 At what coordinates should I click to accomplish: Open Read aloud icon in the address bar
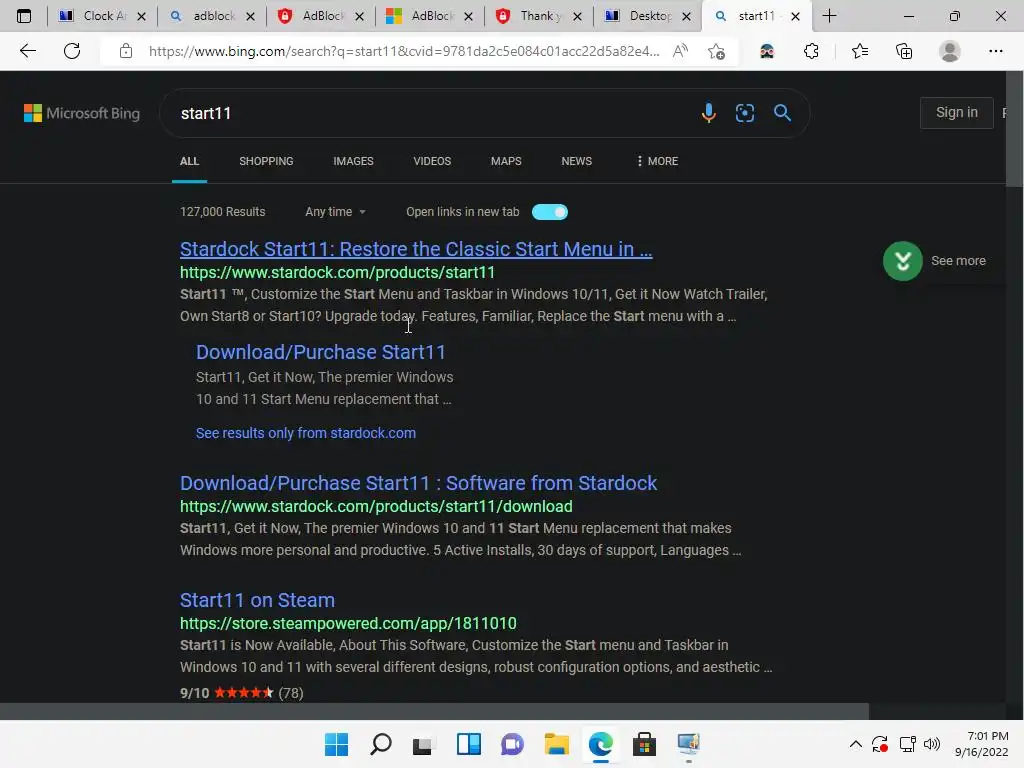pyautogui.click(x=680, y=51)
